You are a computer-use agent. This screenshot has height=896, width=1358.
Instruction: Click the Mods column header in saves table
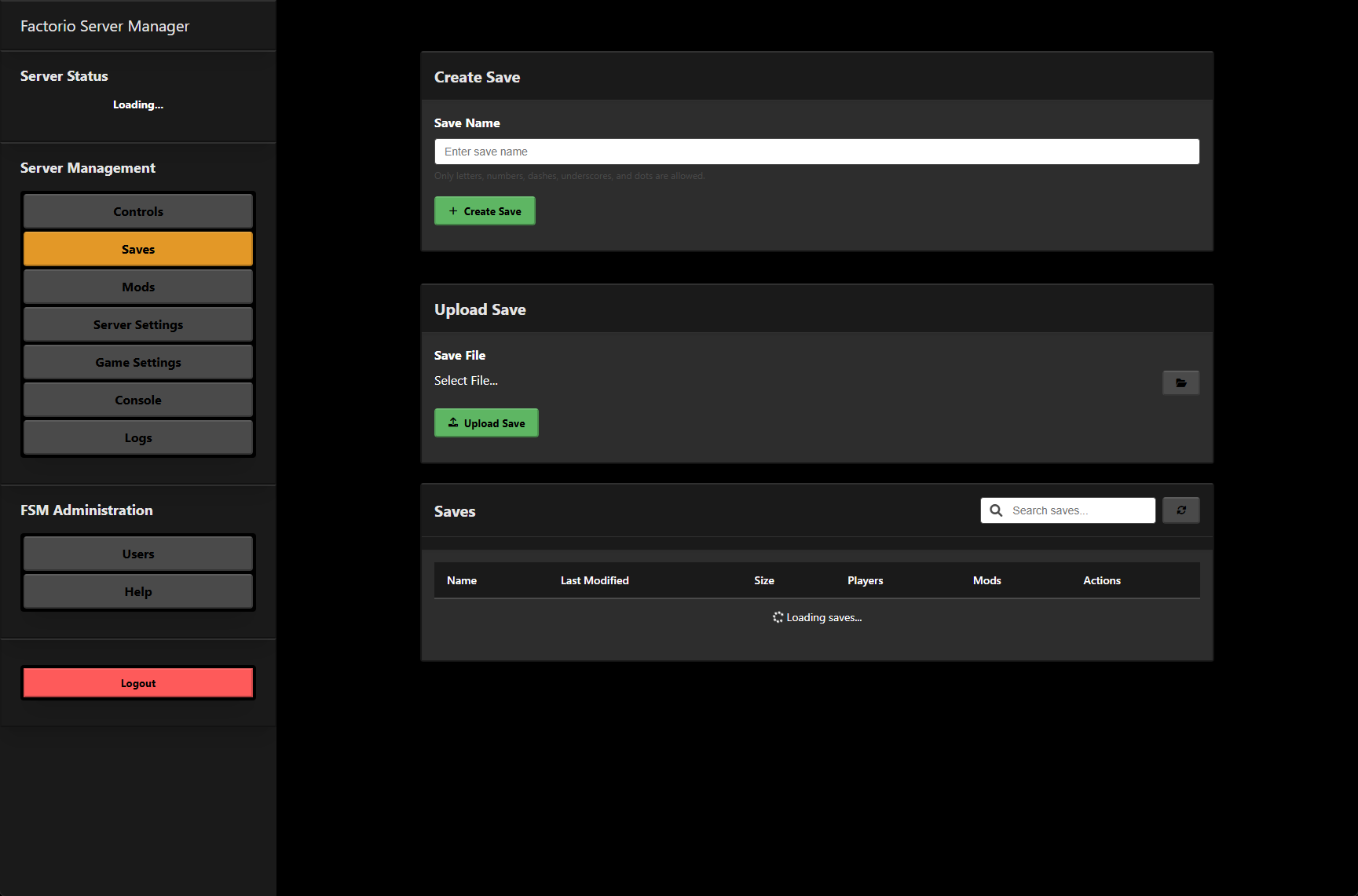(x=987, y=580)
